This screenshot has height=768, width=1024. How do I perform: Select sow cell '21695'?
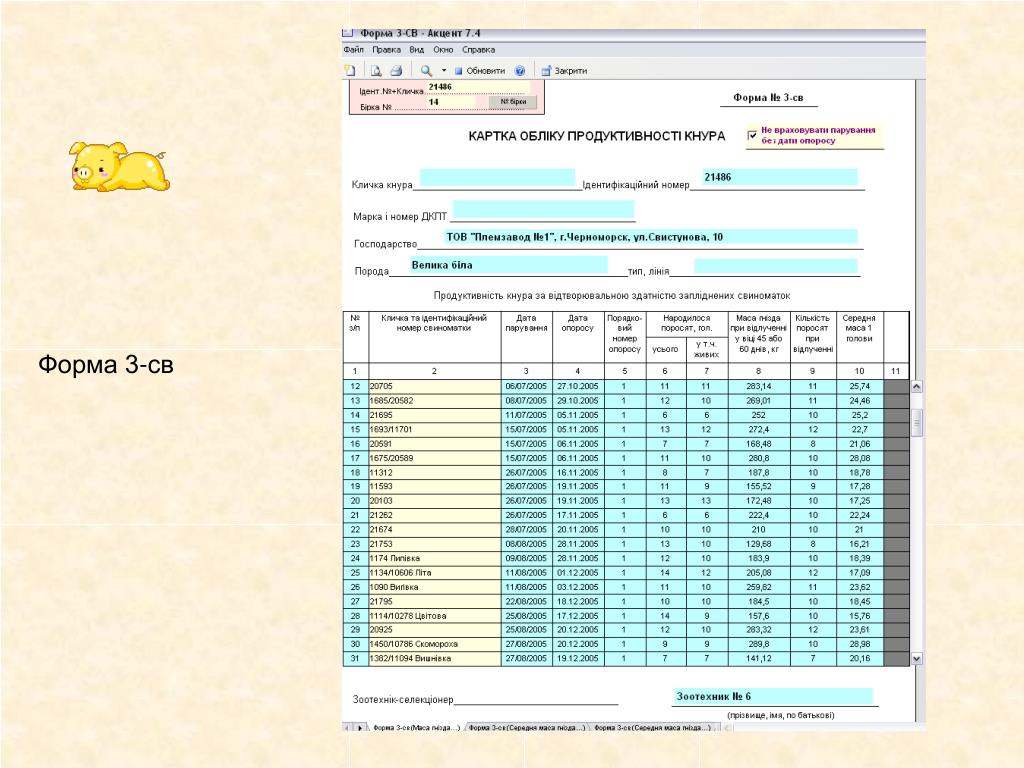point(435,415)
